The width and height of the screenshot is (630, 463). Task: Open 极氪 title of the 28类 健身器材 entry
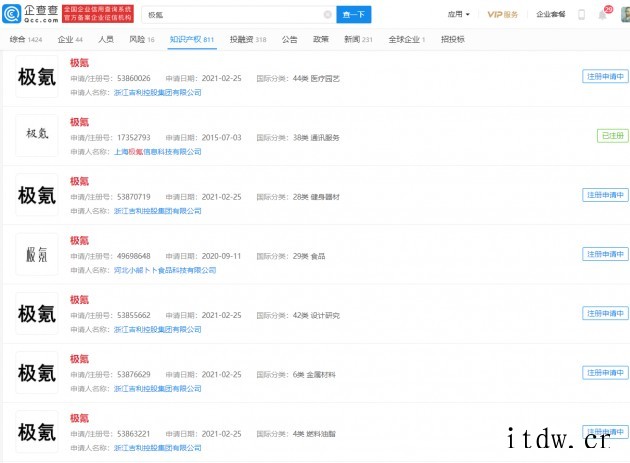[x=79, y=181]
